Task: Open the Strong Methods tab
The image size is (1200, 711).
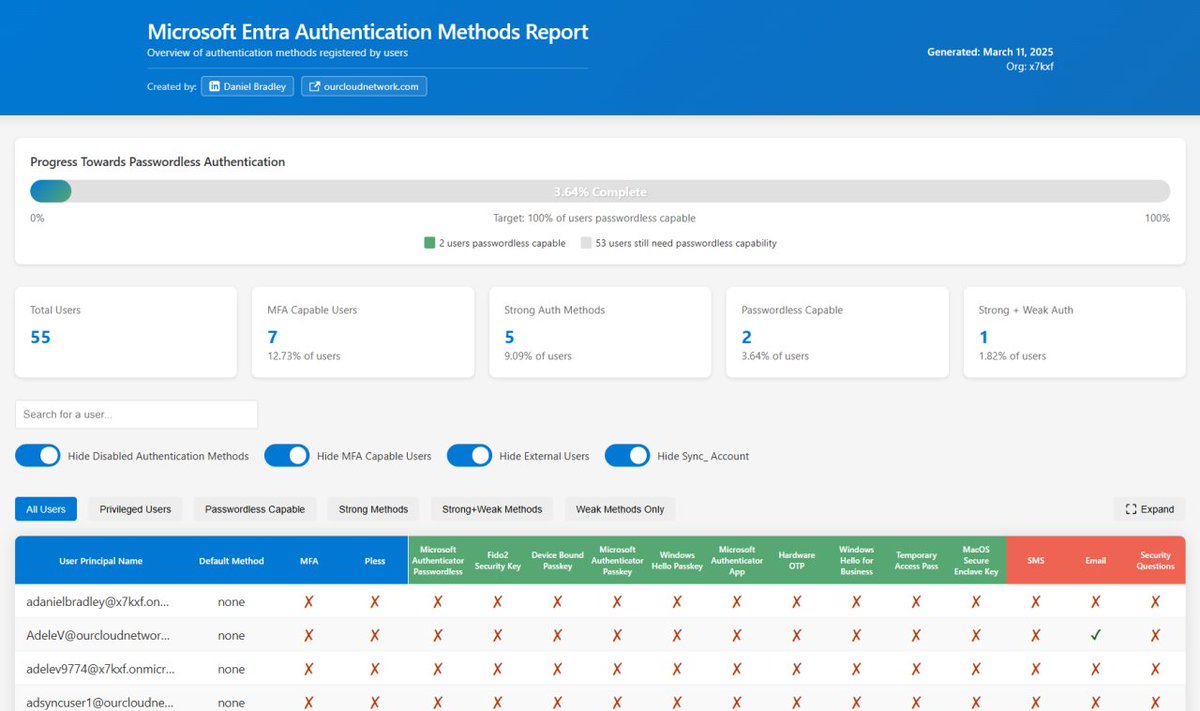Action: point(374,509)
